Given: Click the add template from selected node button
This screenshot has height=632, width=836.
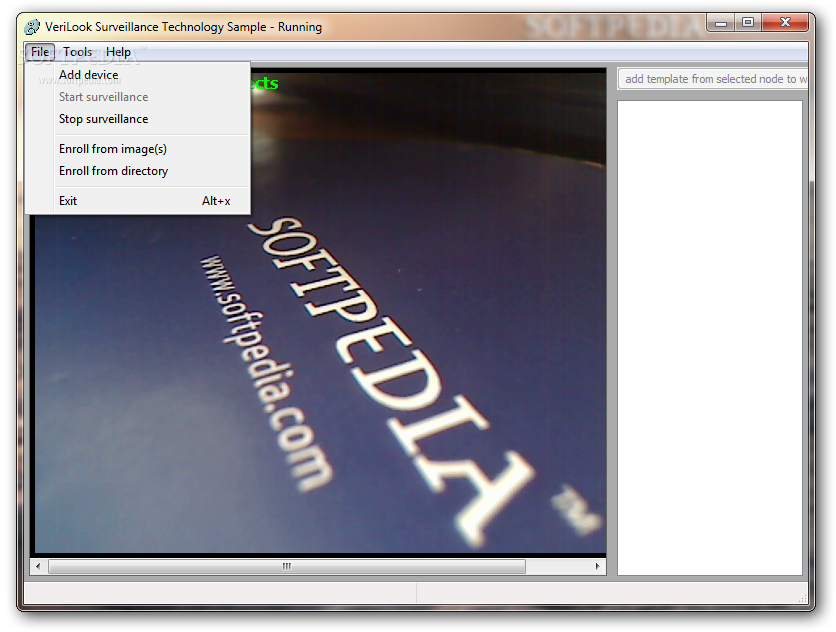Looking at the screenshot, I should click(713, 79).
